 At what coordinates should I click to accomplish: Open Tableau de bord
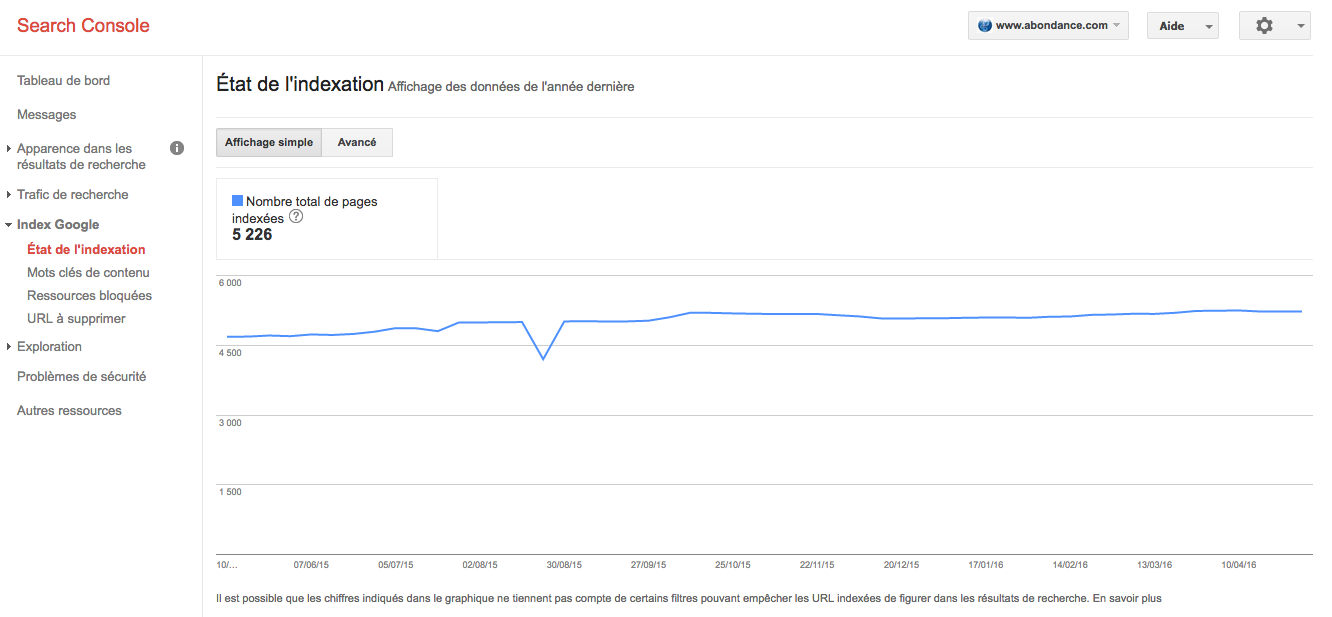[x=63, y=81]
